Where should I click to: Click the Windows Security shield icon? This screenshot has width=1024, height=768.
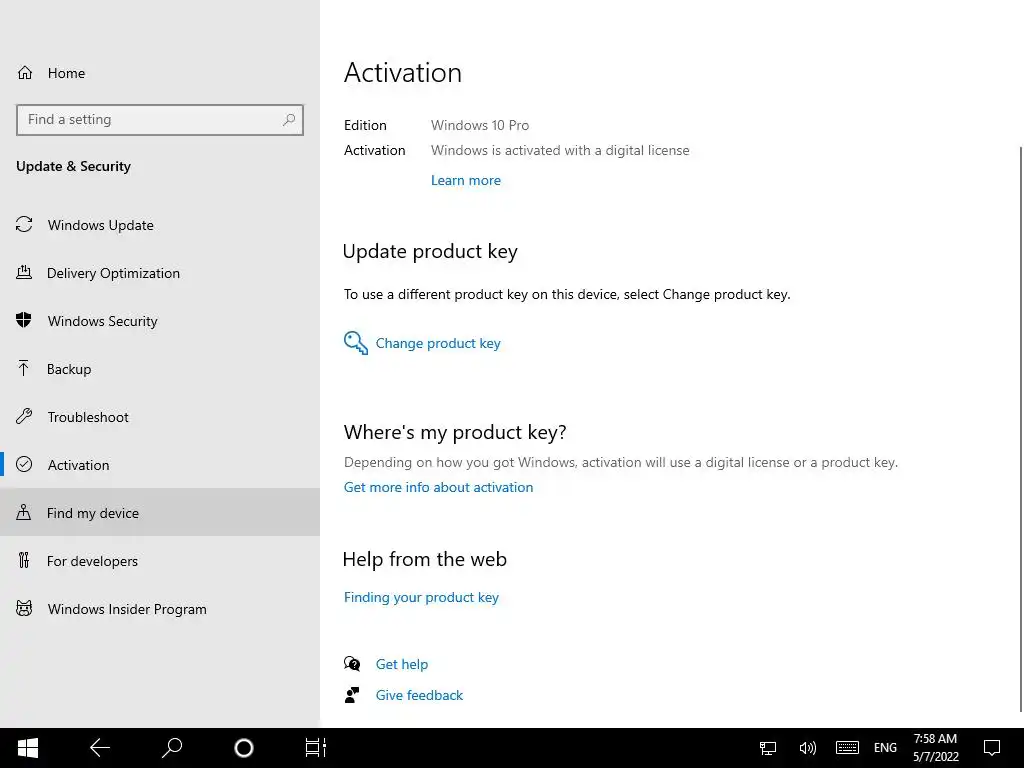pyautogui.click(x=24, y=320)
